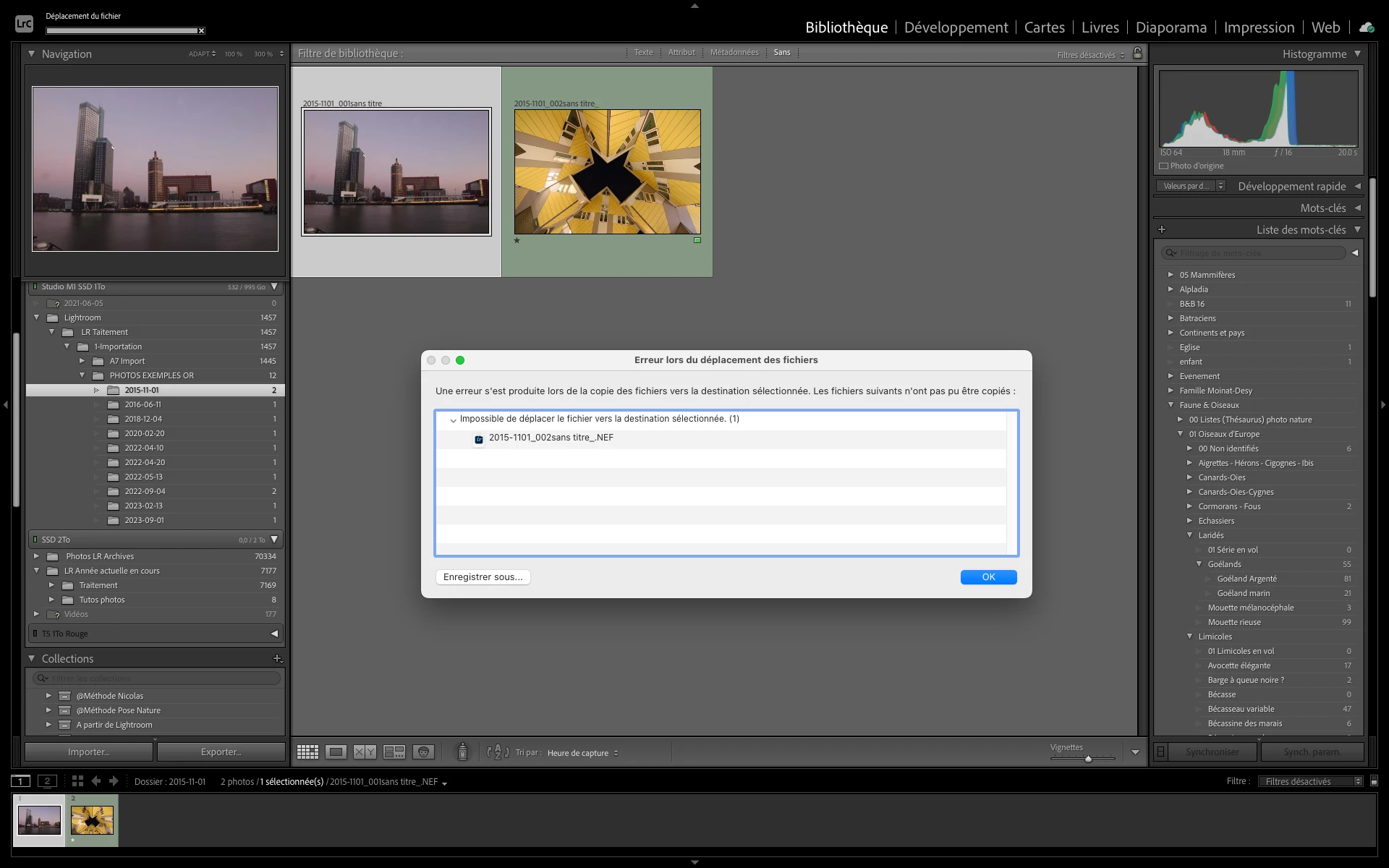The image size is (1389, 868).
Task: Switch to the Développement module
Action: point(956,27)
